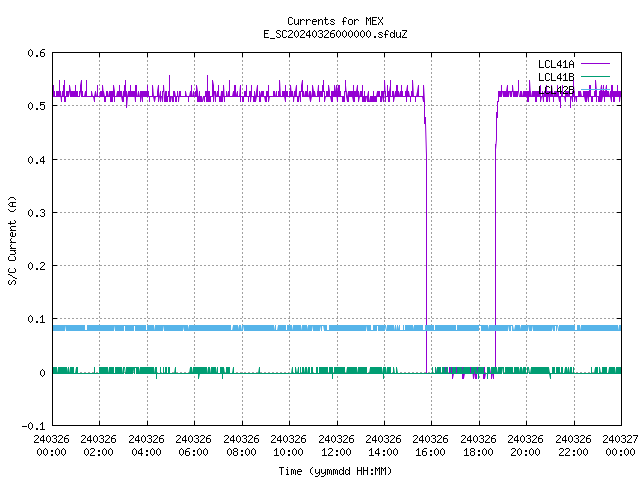The image size is (640, 480).
Task: Click the purple LCL41A legend line sample
Action: pos(595,64)
